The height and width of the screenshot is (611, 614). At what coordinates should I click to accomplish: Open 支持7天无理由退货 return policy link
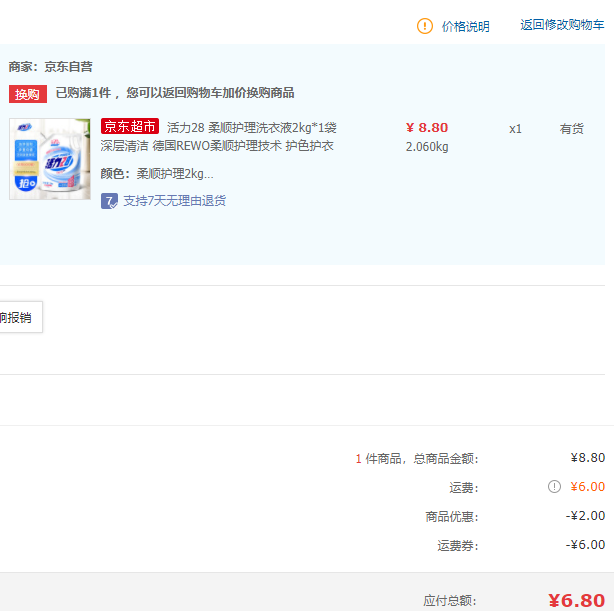(x=175, y=201)
